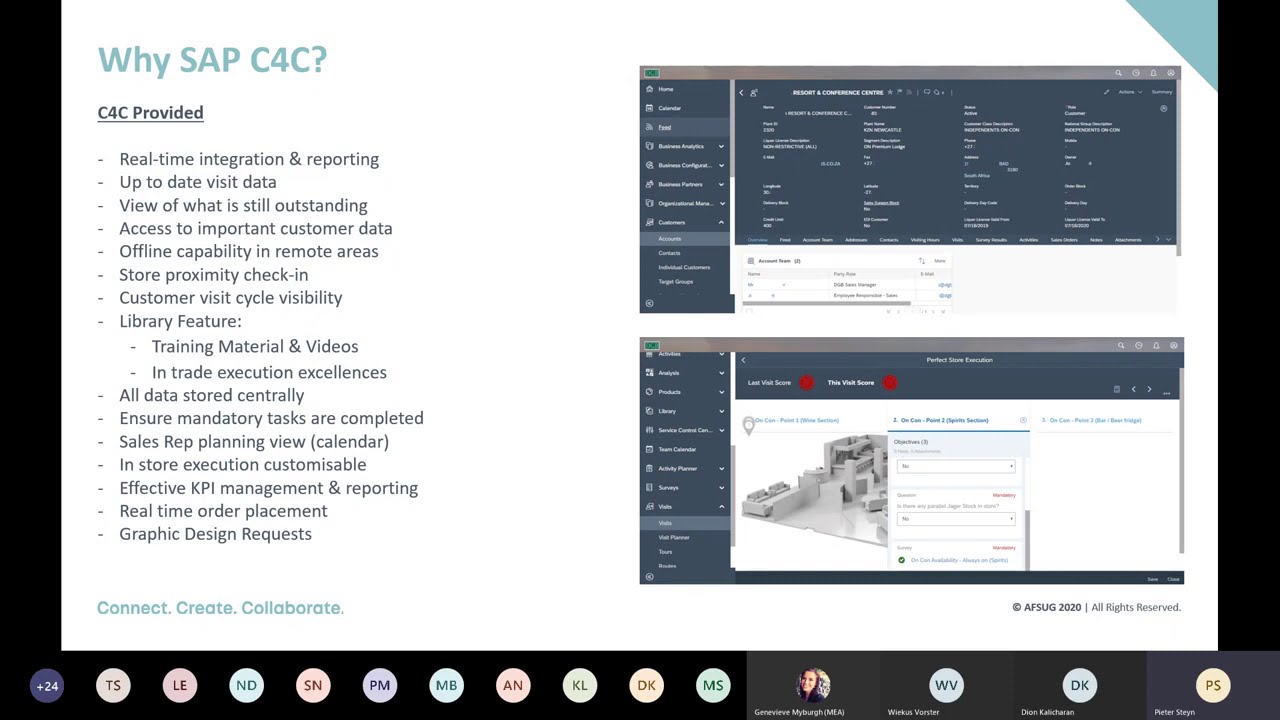Viewport: 1280px width, 720px height.
Task: Open Calendar in the sidebar
Action: pos(686,108)
